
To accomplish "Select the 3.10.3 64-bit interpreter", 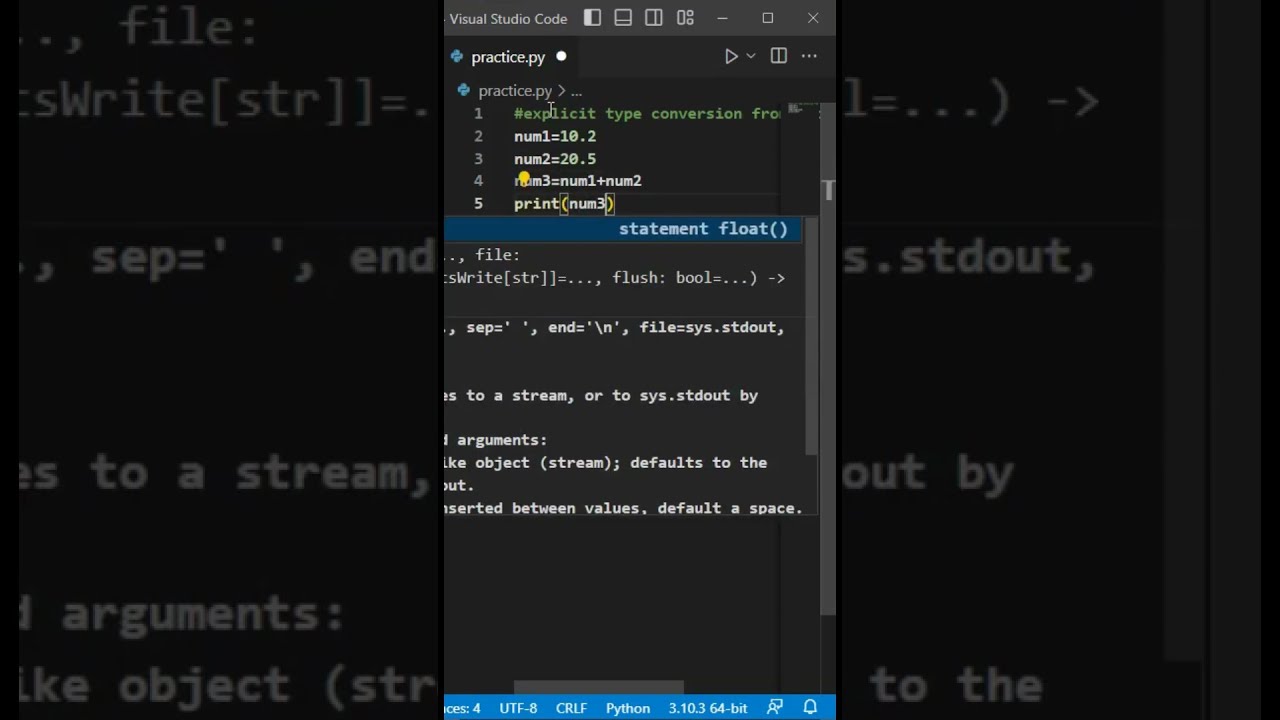I will click(x=708, y=708).
